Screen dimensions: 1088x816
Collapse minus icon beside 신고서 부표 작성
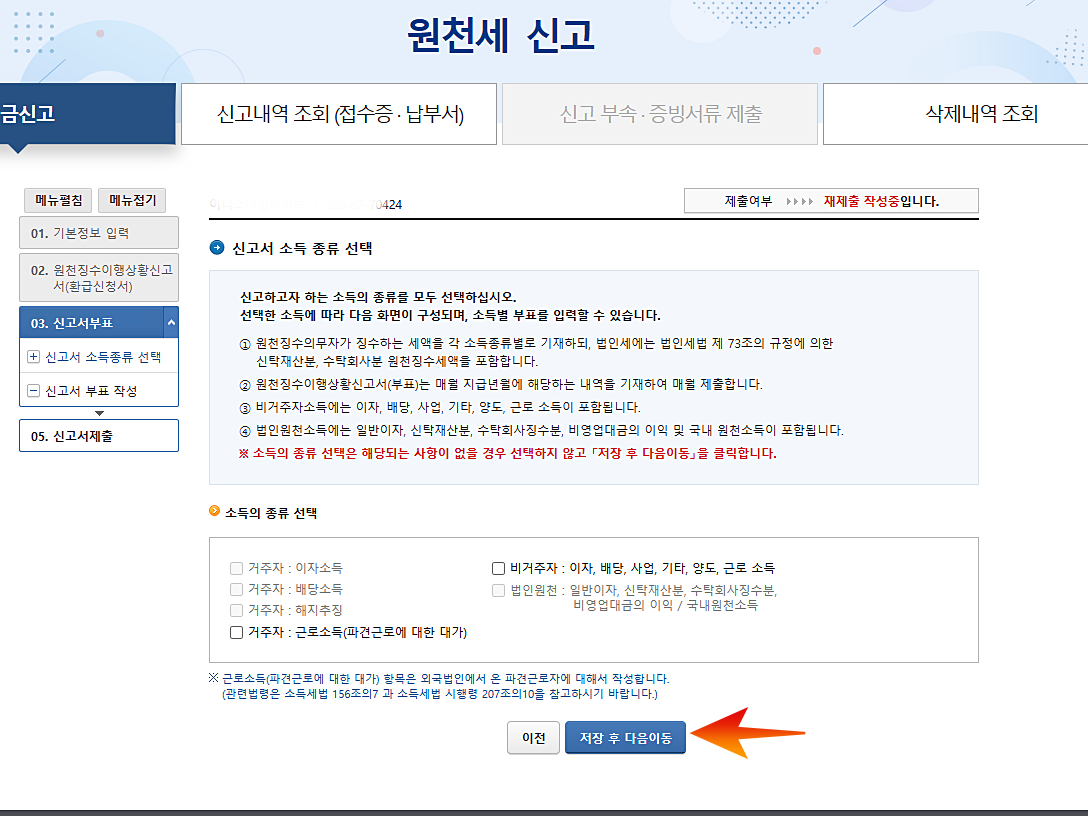(x=33, y=390)
